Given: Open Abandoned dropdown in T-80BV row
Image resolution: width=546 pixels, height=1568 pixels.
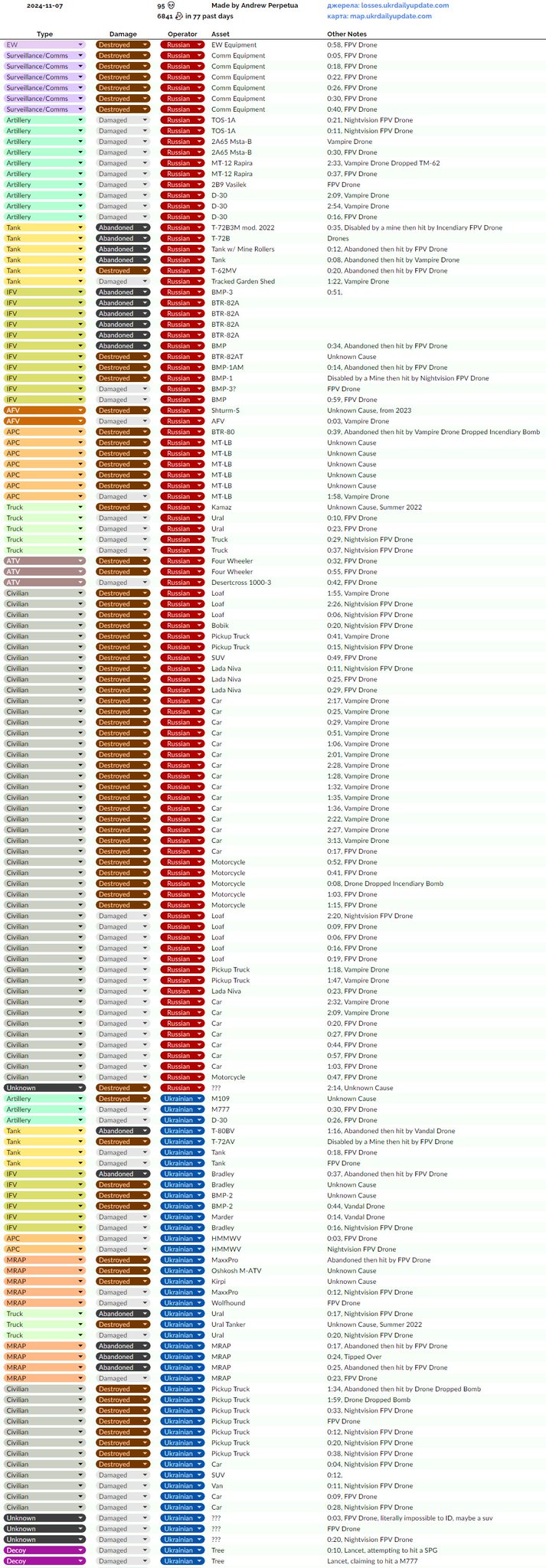Looking at the screenshot, I should click(x=123, y=1131).
